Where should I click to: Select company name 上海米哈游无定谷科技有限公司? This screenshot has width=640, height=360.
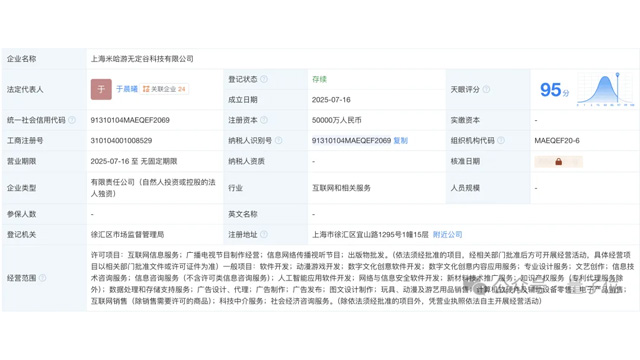(x=142, y=59)
